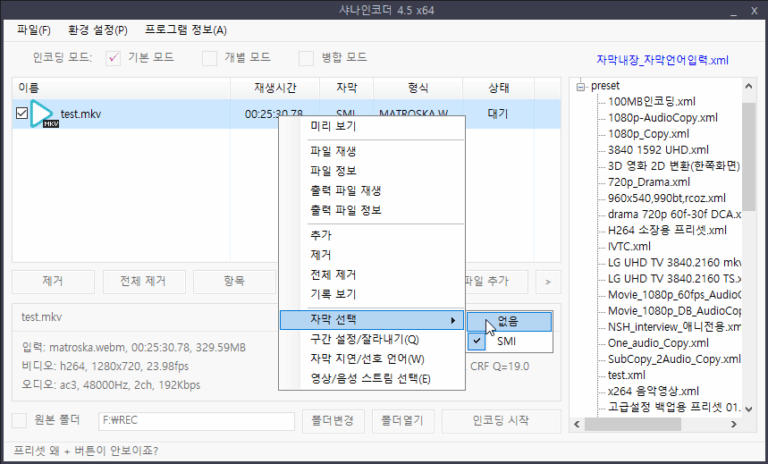The height and width of the screenshot is (464, 768).
Task: Click the 폴더변경 button
Action: tap(333, 421)
